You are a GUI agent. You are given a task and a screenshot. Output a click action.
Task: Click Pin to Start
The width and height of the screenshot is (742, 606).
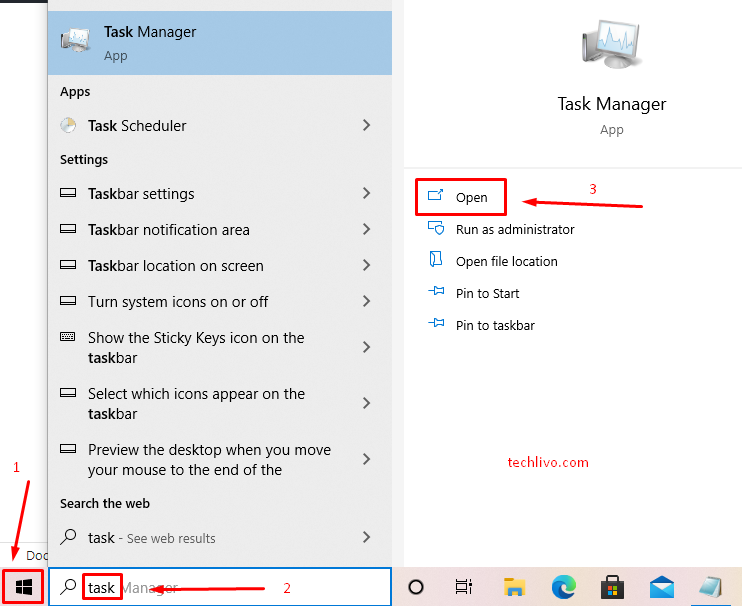pyautogui.click(x=487, y=293)
